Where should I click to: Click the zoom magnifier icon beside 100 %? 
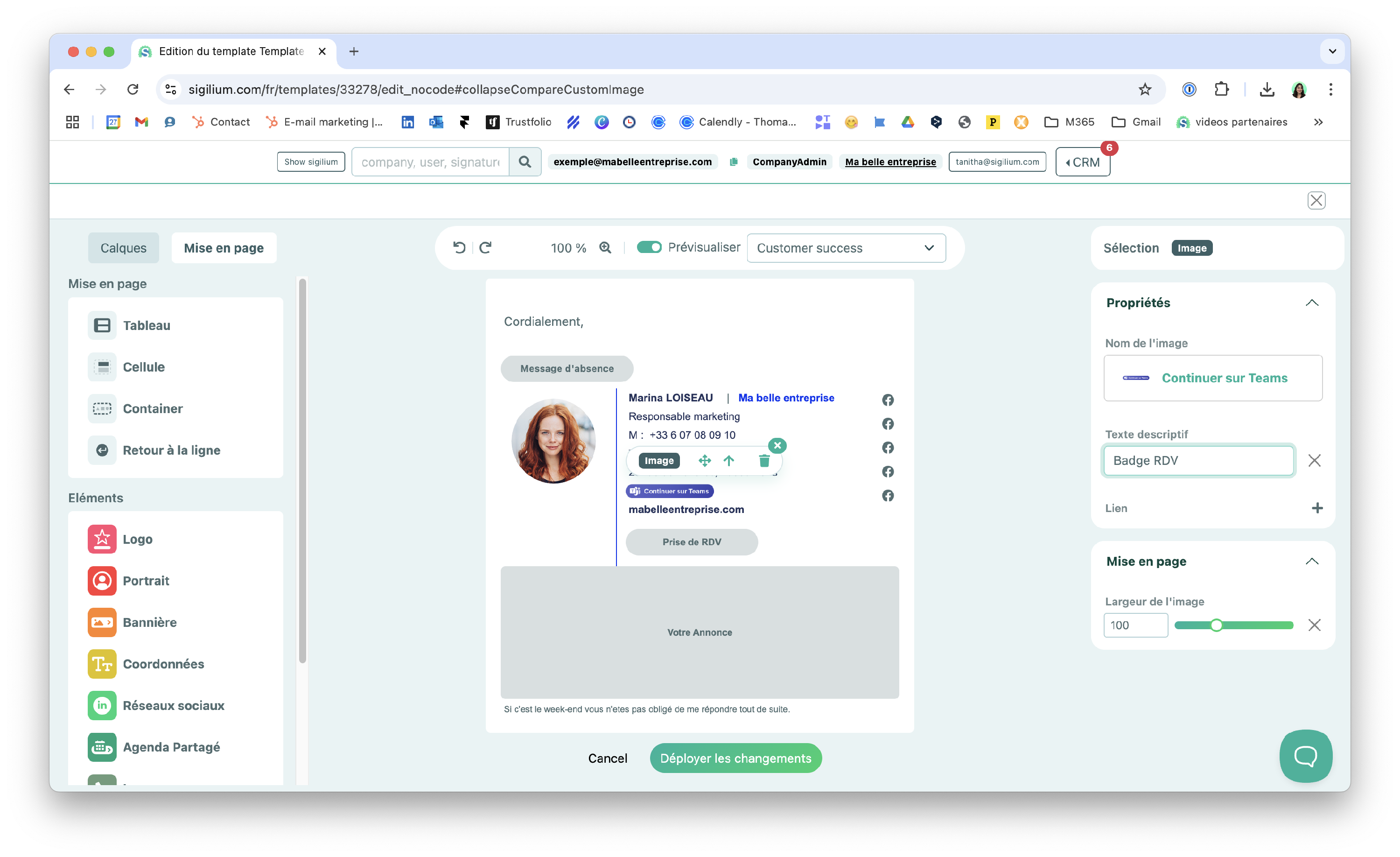click(605, 248)
